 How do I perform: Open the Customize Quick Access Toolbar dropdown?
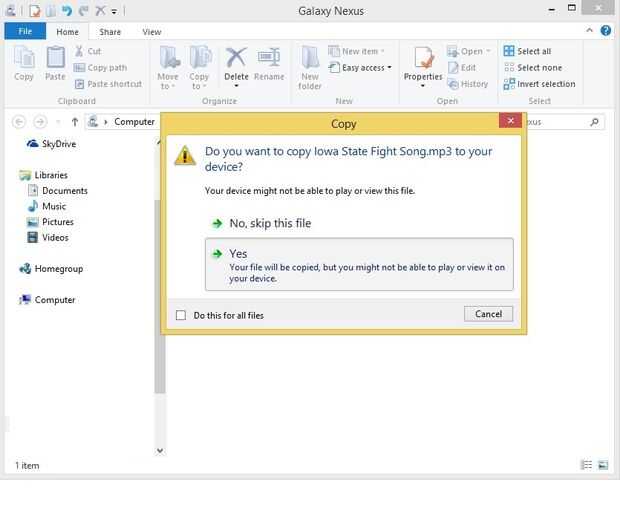(x=114, y=11)
